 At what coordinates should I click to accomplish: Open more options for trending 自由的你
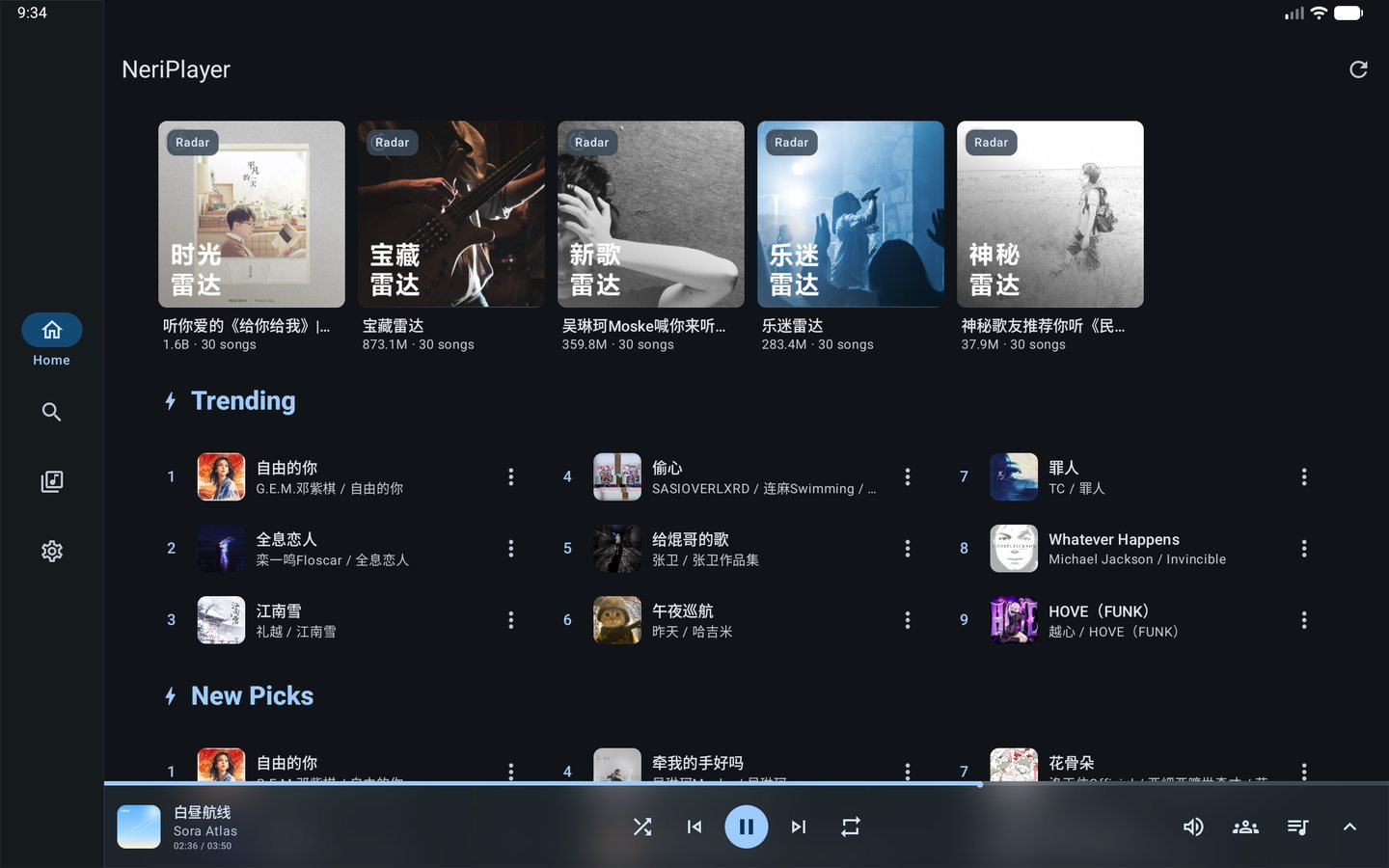(x=511, y=476)
